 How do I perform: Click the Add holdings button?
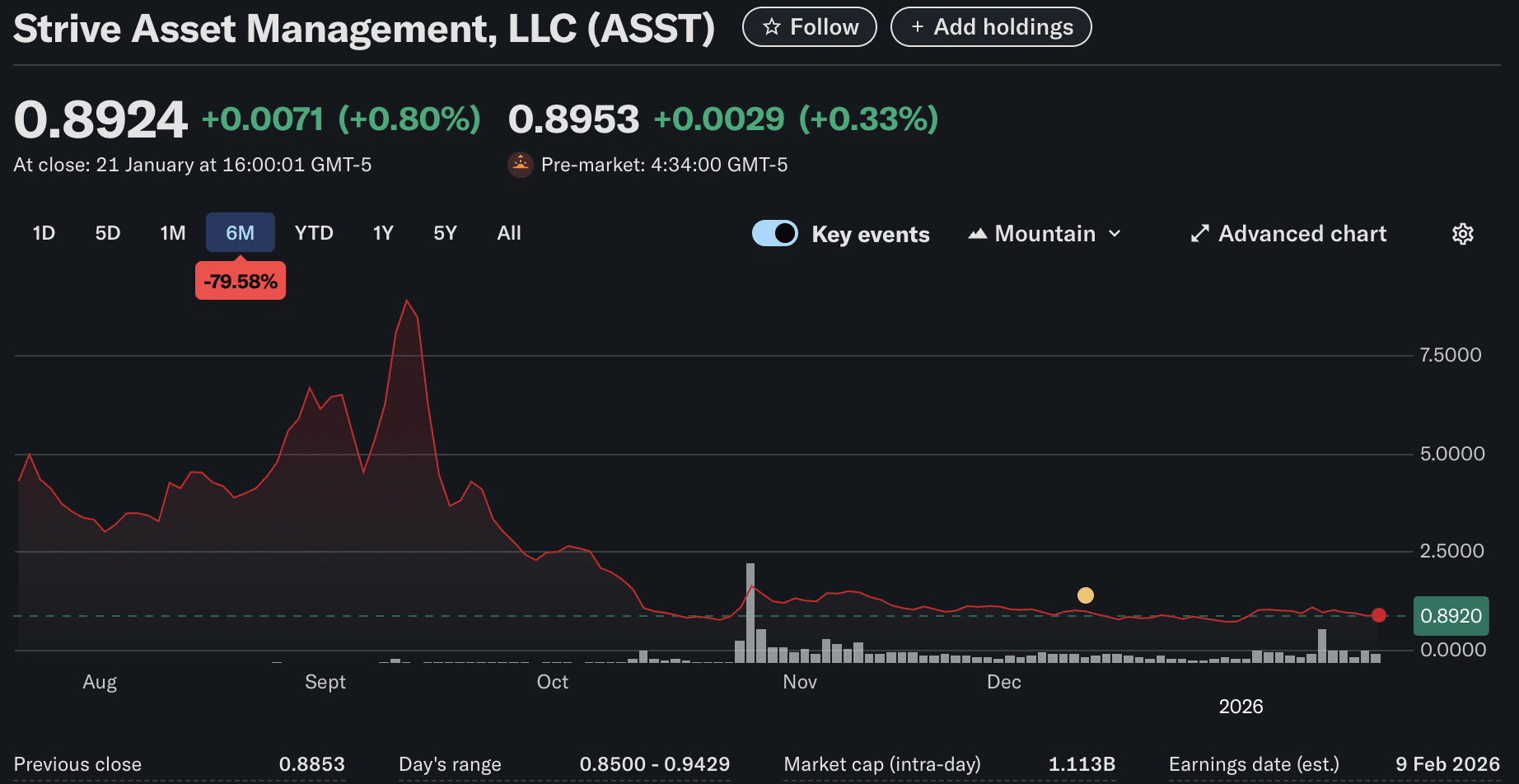point(991,26)
